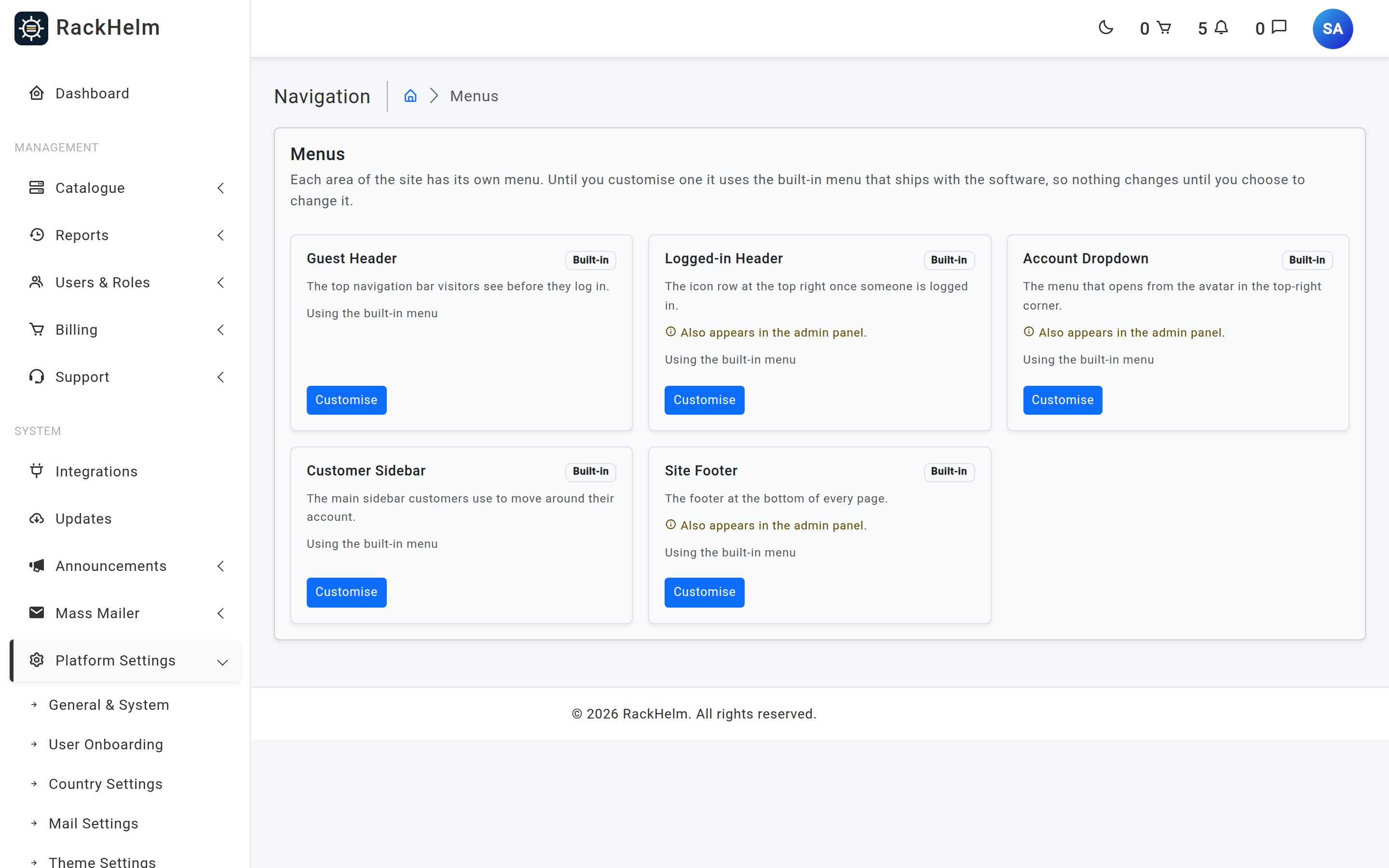1389x868 pixels.
Task: Click the Dashboard house icon in sidebar
Action: (x=37, y=93)
